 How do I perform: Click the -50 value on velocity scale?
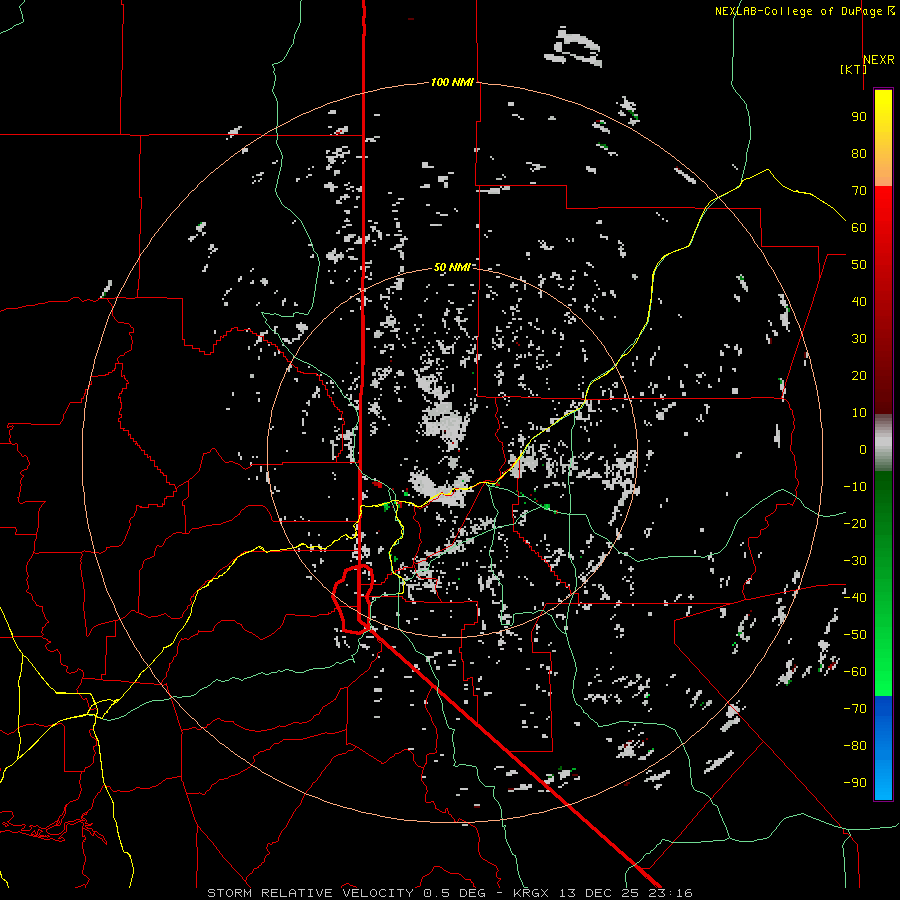coord(855,635)
